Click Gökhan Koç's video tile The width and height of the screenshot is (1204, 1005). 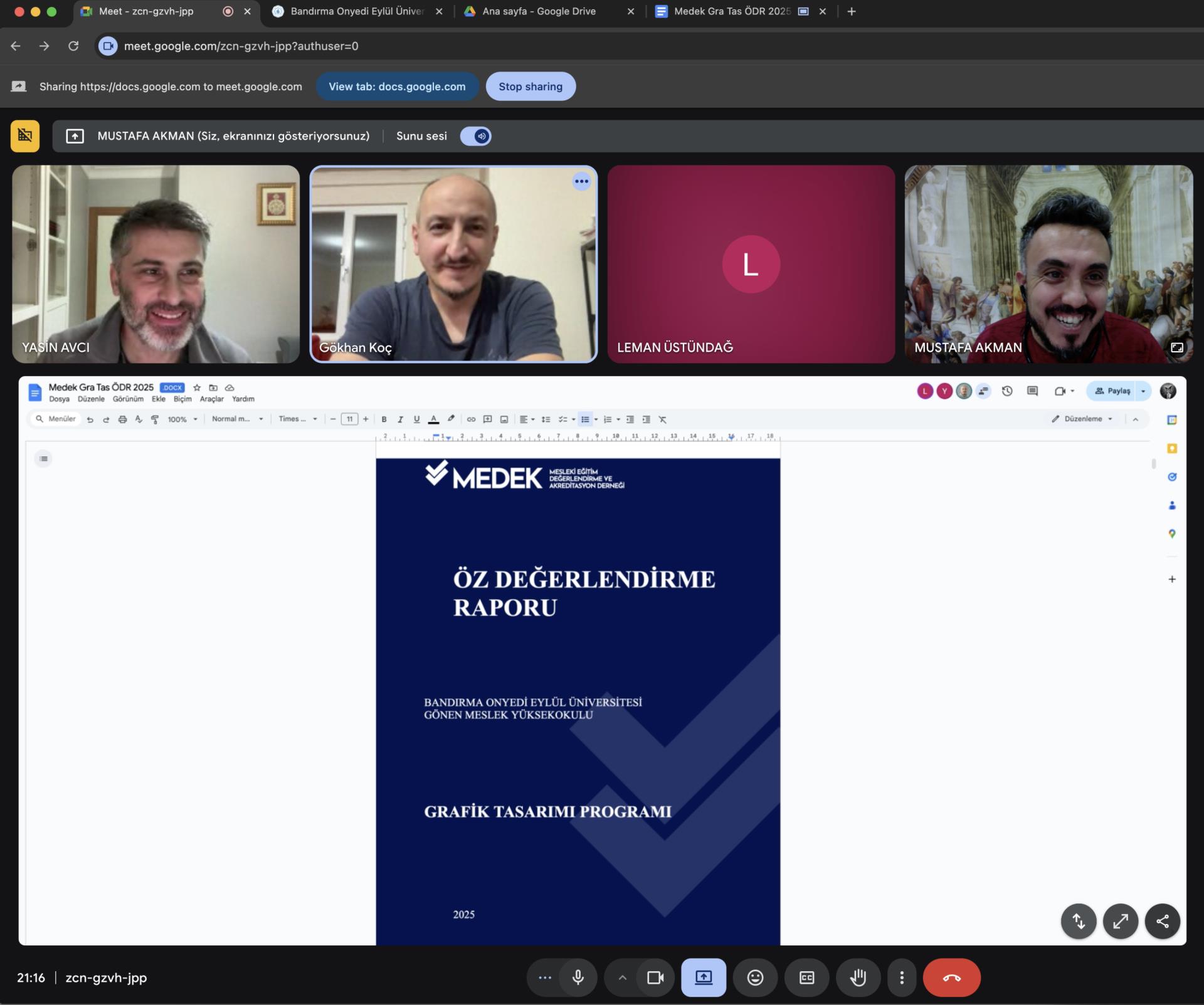coord(453,264)
